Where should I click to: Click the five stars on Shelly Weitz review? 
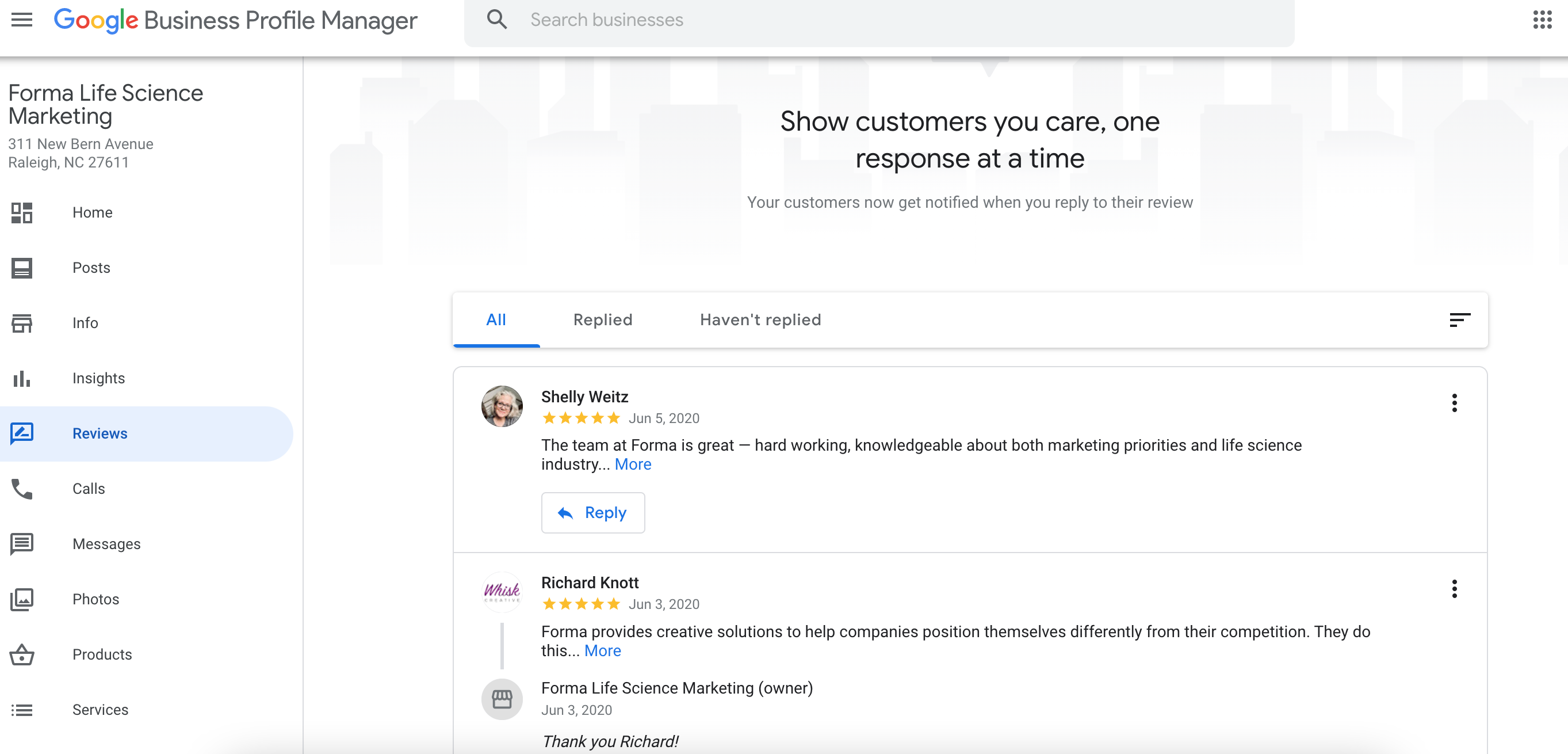[581, 418]
